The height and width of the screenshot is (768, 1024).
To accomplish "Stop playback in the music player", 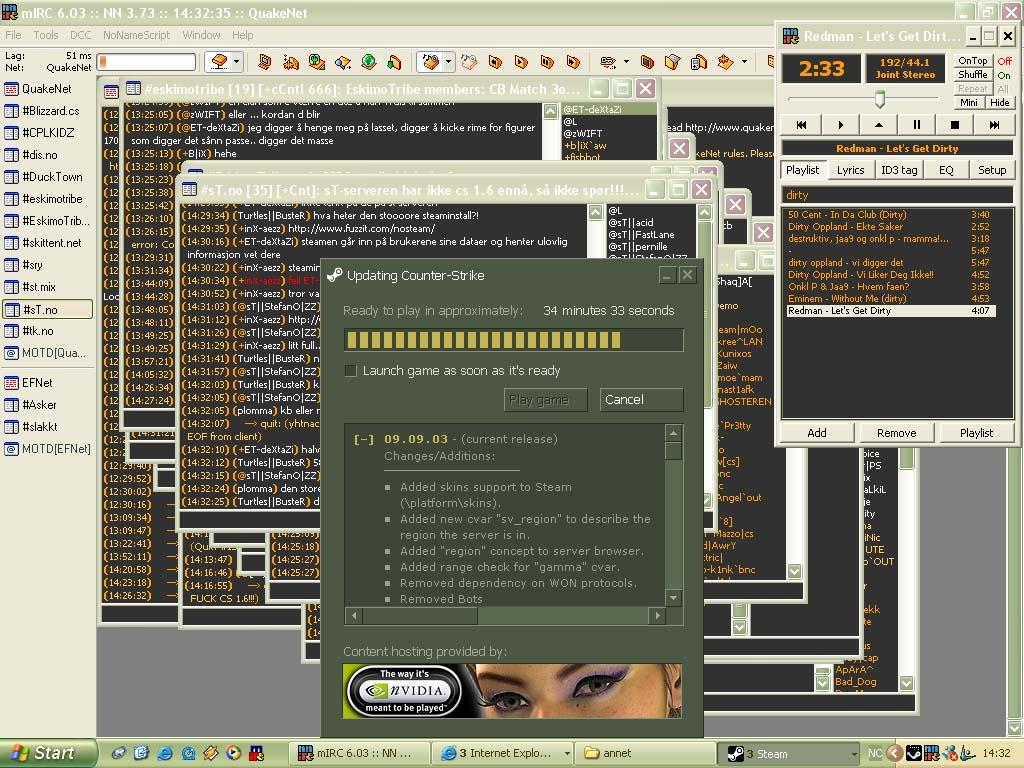I will pyautogui.click(x=955, y=125).
